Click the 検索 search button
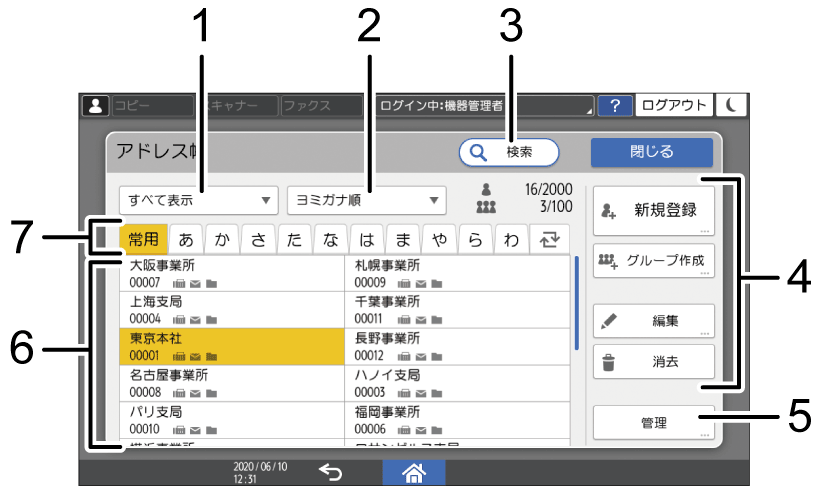 (509, 152)
